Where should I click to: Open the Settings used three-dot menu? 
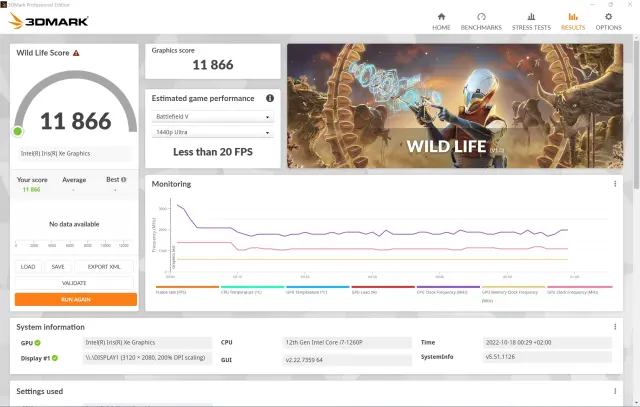click(615, 391)
